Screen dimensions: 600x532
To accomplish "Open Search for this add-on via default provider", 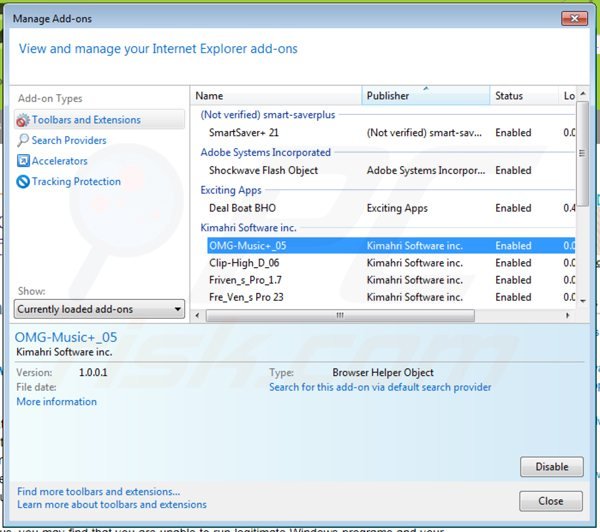I will [x=380, y=387].
